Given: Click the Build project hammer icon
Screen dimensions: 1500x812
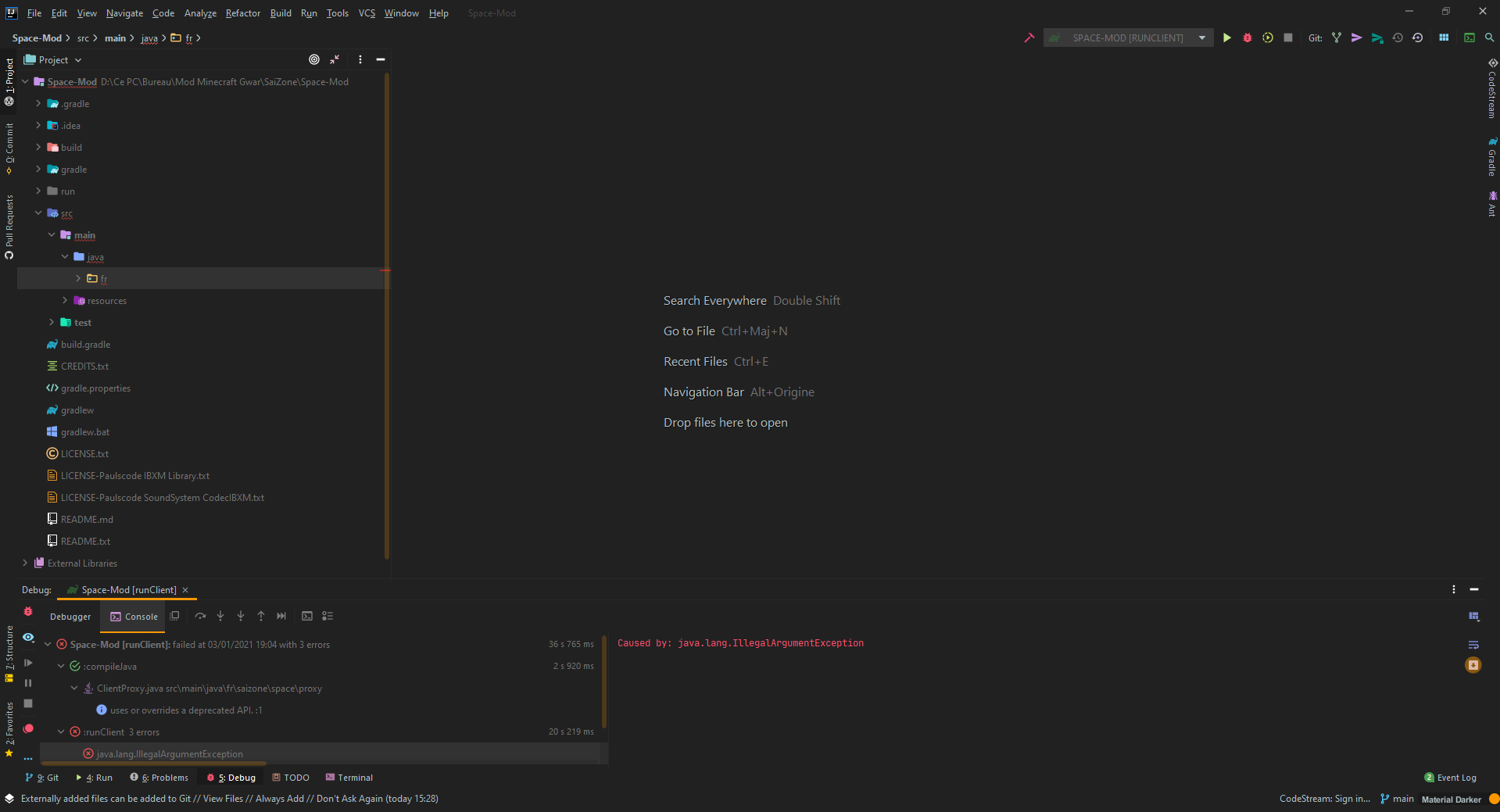Looking at the screenshot, I should pyautogui.click(x=1029, y=38).
